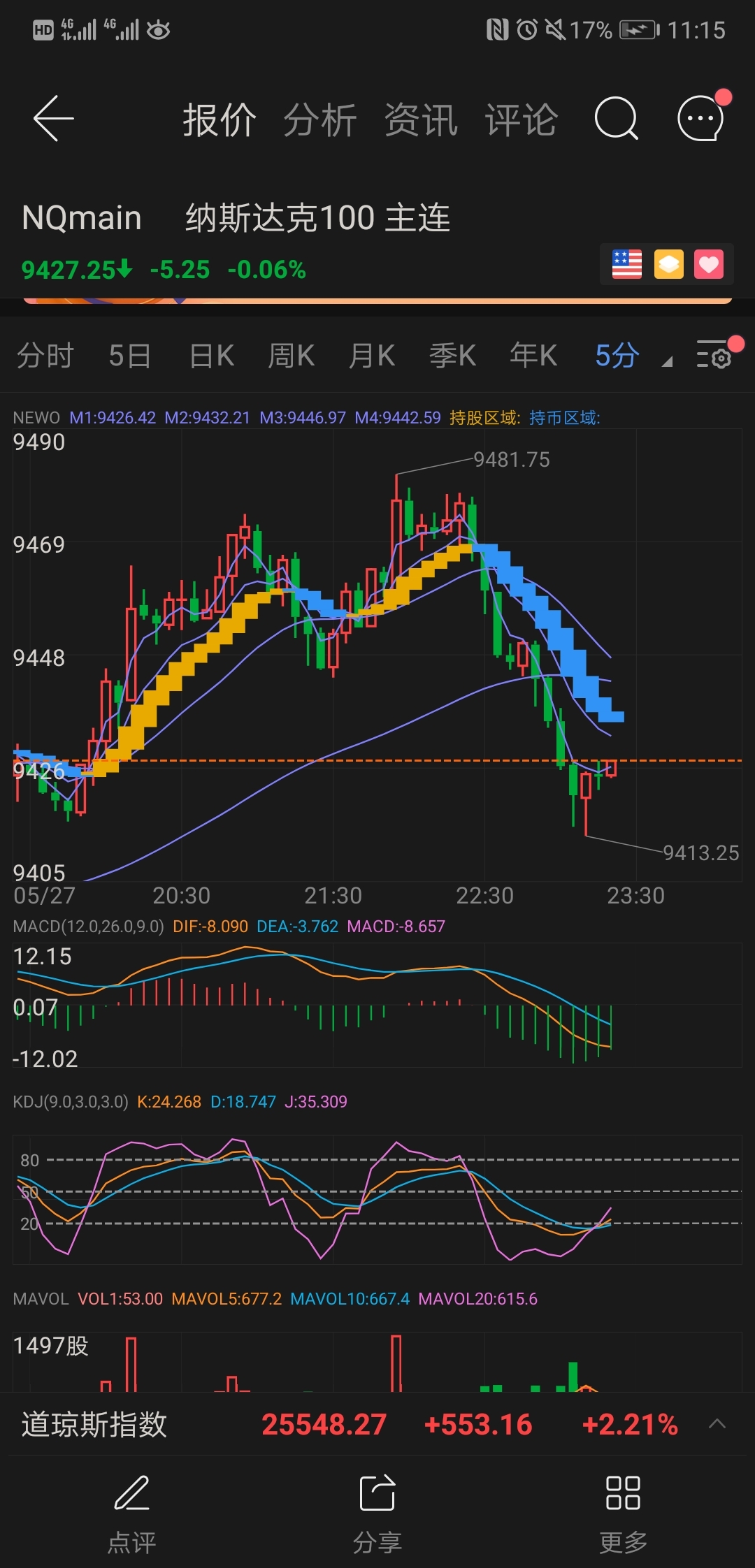Screen dimensions: 755x1568
Task: Tap the pink heart favorite icon
Action: [709, 264]
